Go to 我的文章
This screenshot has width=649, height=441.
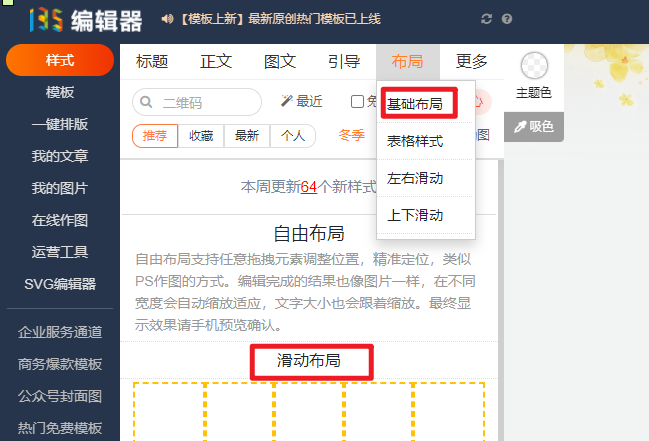click(x=60, y=156)
